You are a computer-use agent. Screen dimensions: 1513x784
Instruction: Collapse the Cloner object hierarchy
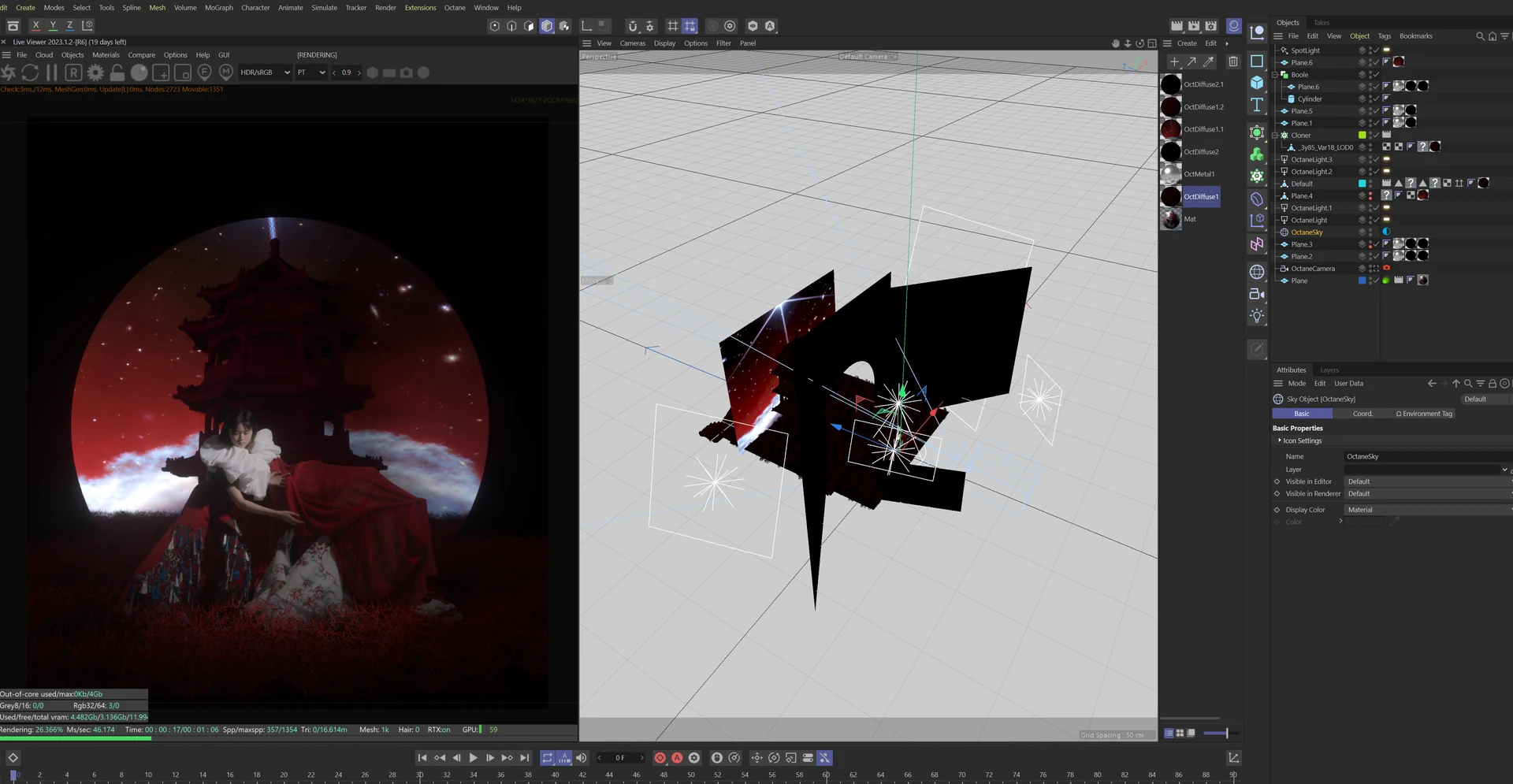click(x=1274, y=136)
